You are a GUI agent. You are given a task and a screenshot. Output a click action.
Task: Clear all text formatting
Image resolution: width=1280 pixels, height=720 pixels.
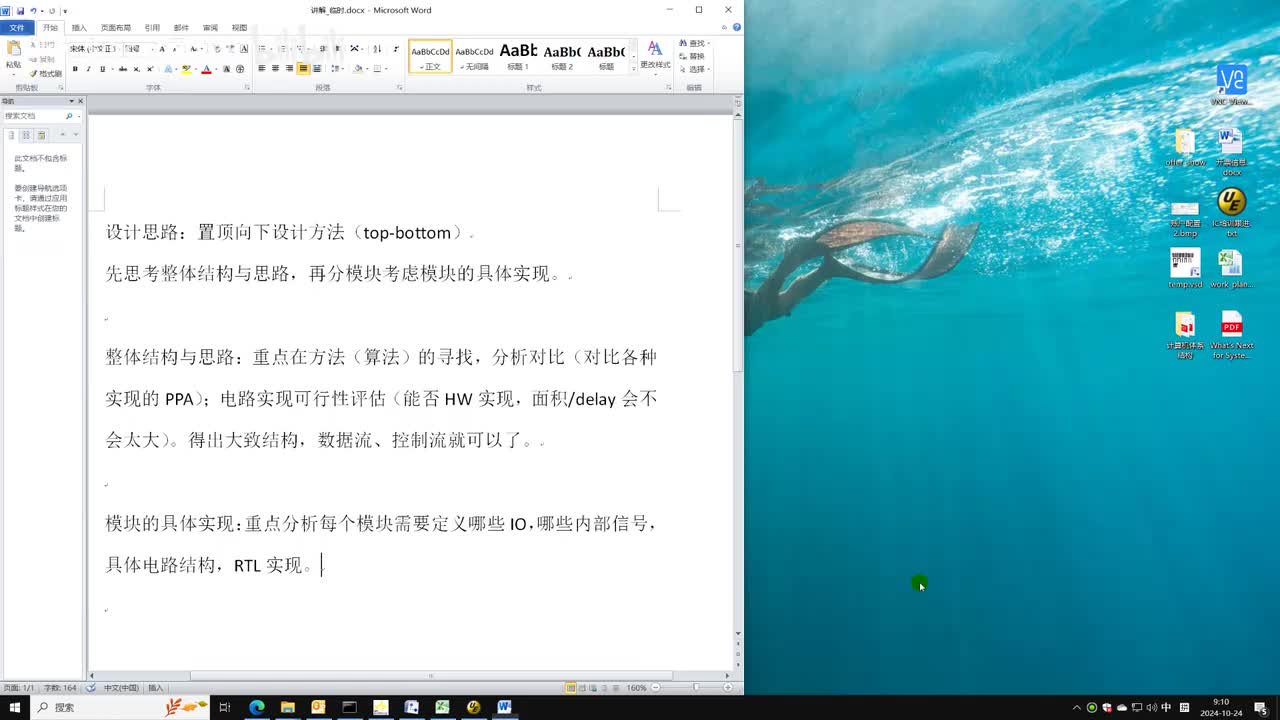point(218,49)
